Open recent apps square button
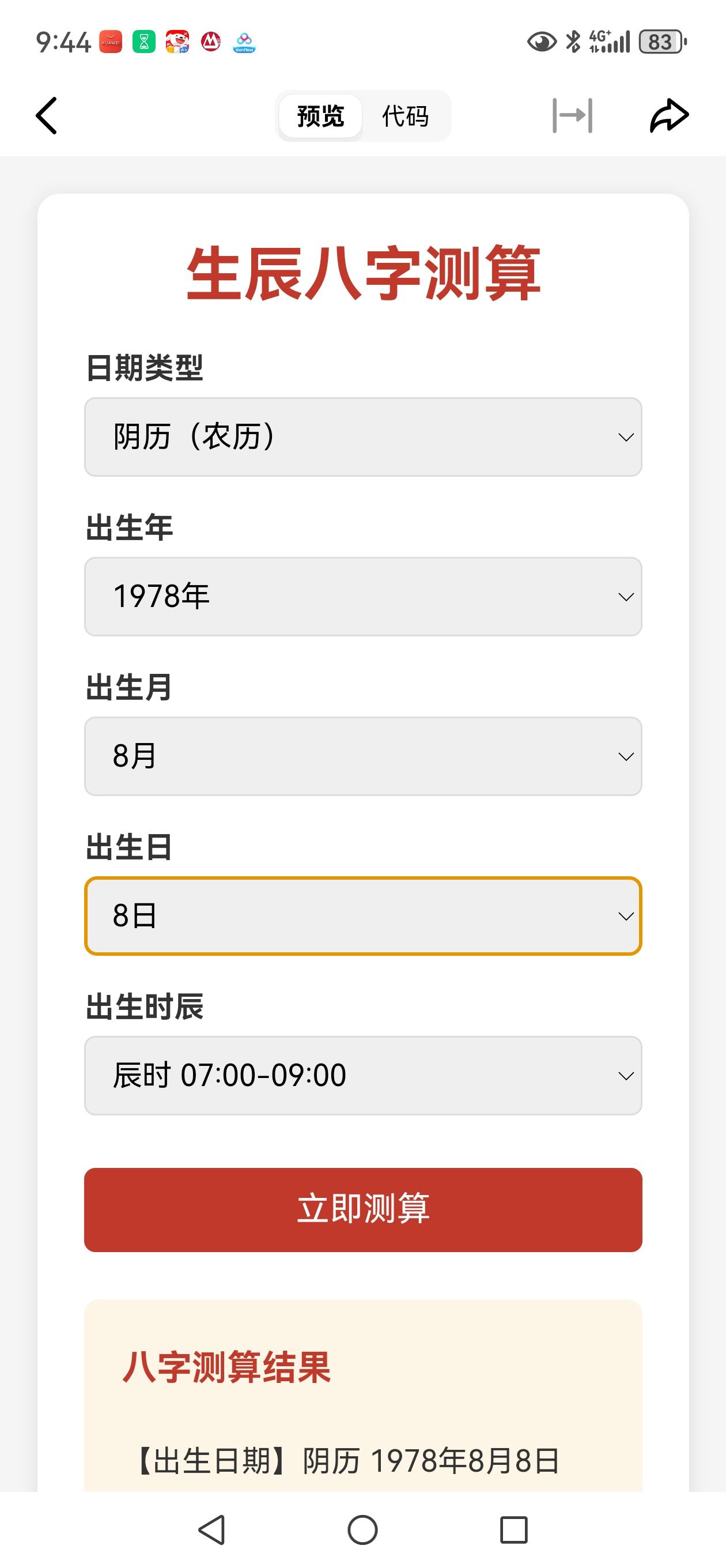 tap(513, 1529)
